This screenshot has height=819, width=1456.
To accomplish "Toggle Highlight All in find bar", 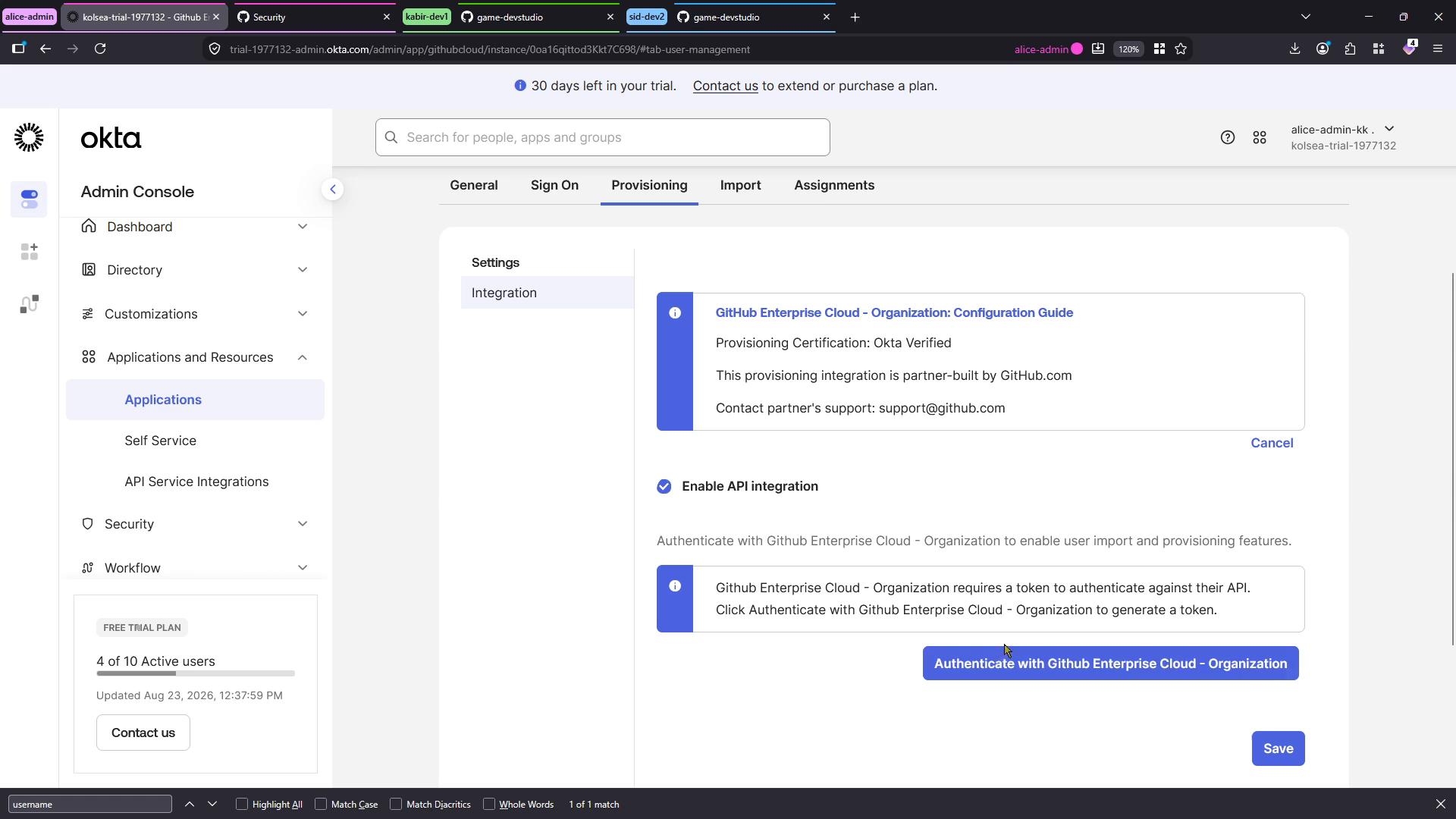I will point(242,804).
